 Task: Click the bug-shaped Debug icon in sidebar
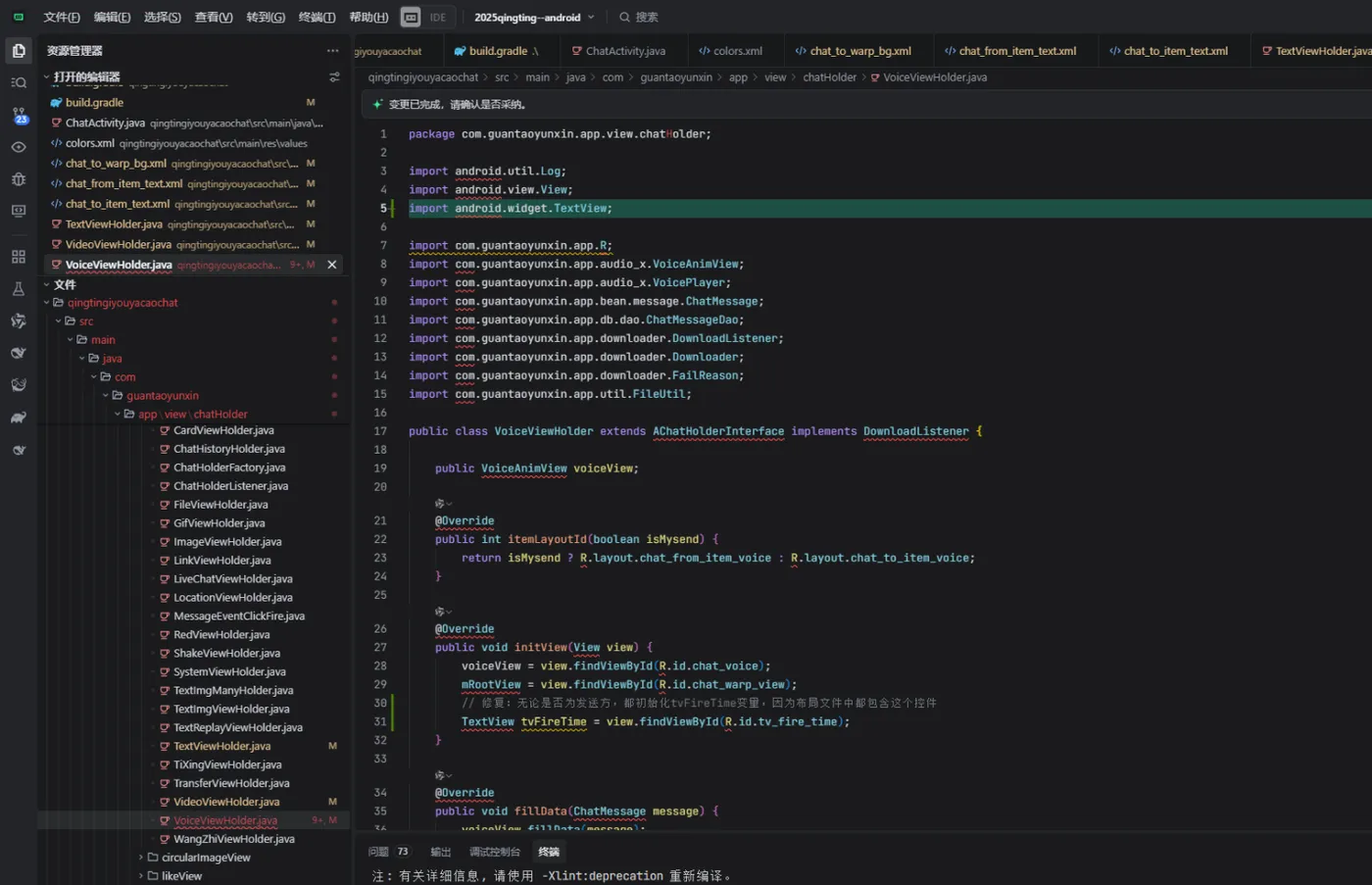[x=19, y=179]
